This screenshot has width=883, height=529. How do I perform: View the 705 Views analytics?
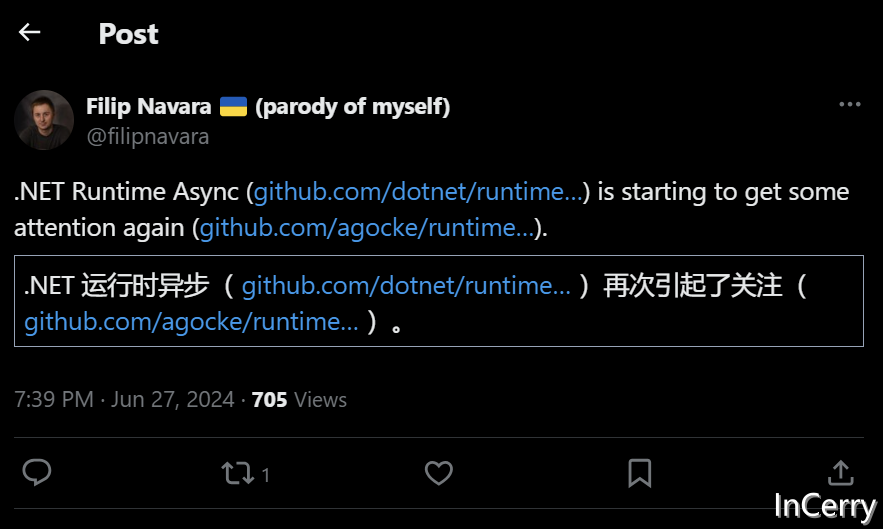(299, 400)
